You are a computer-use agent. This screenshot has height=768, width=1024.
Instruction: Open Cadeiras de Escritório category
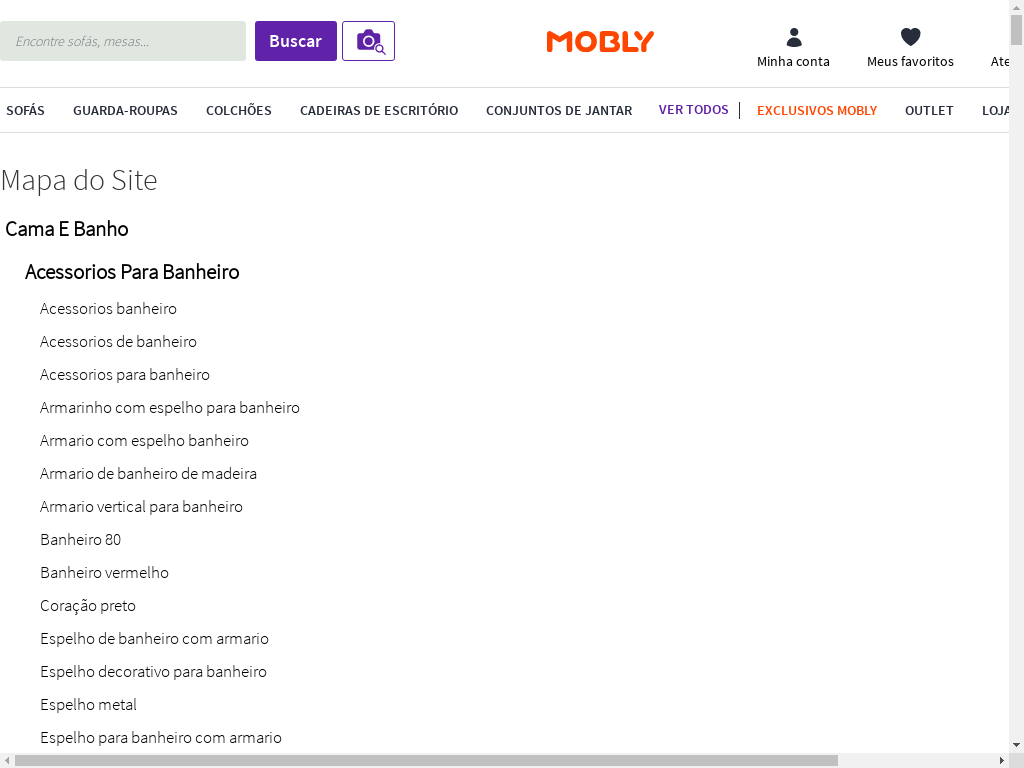[x=379, y=111]
